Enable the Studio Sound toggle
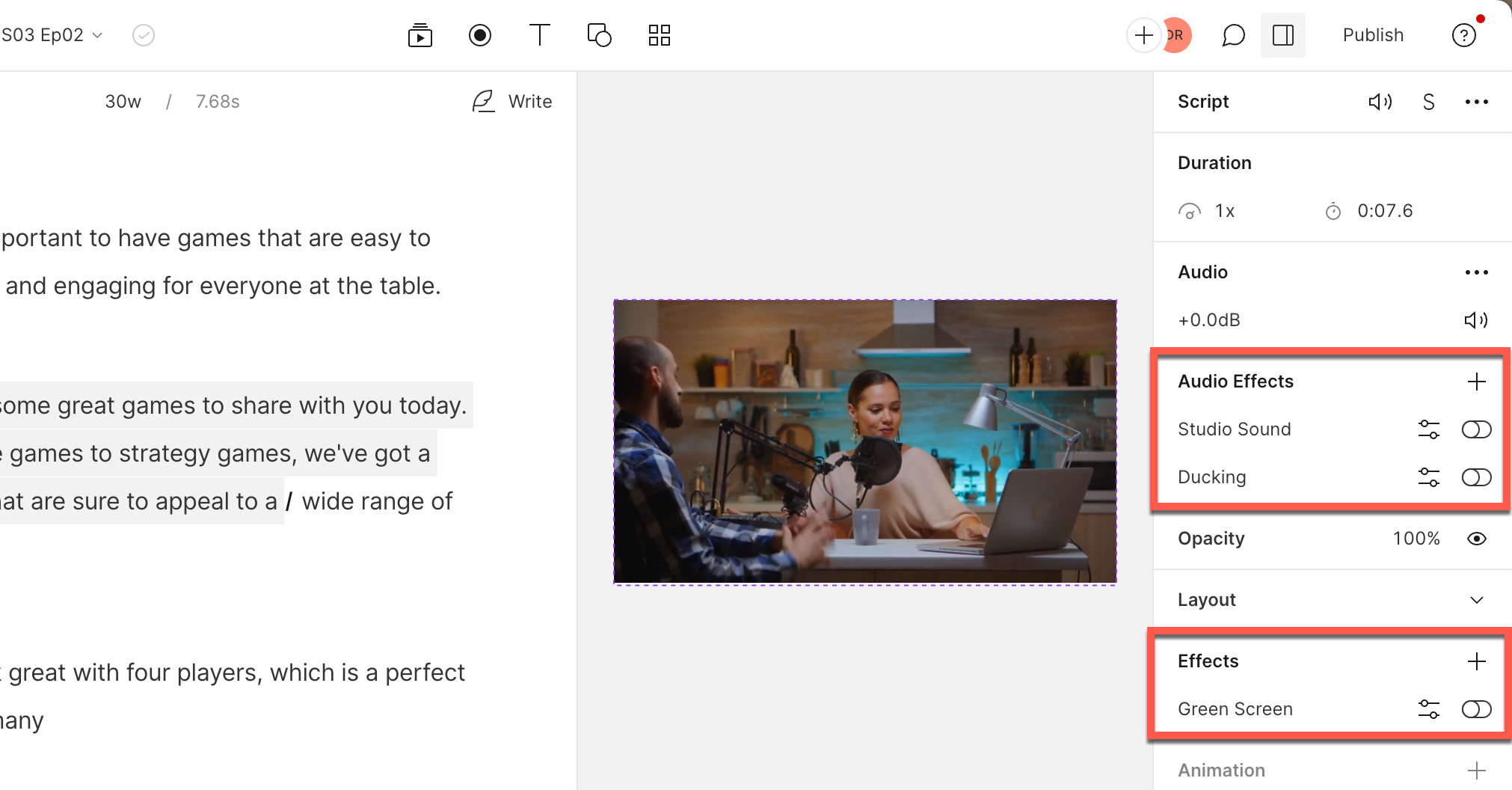 point(1476,429)
